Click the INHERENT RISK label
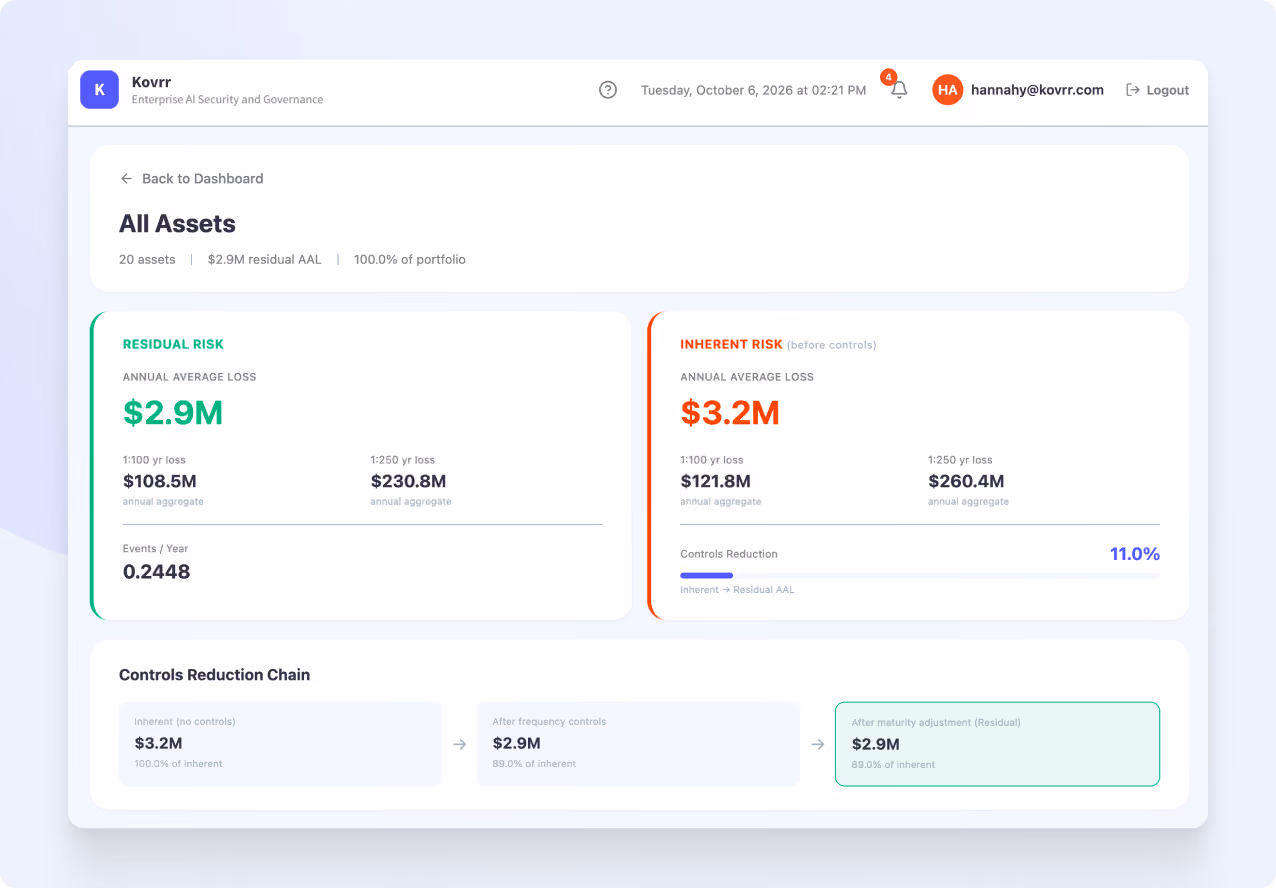The width and height of the screenshot is (1276, 888). click(731, 344)
